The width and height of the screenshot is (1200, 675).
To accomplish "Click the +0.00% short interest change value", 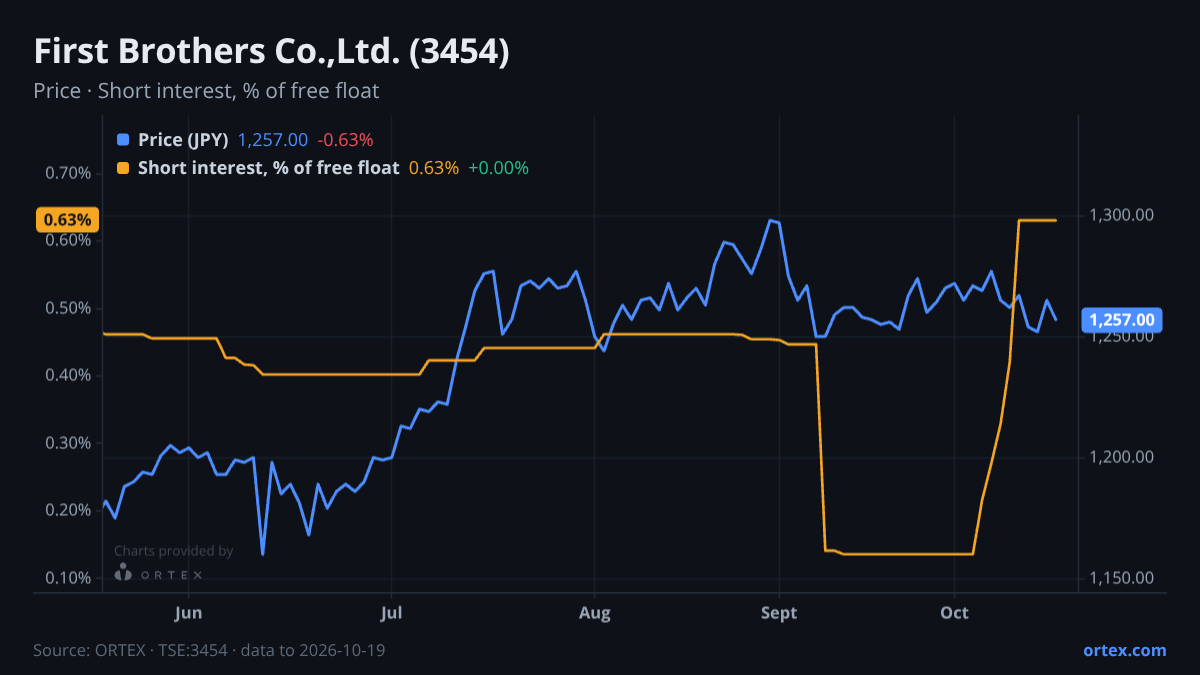I will pyautogui.click(x=498, y=168).
